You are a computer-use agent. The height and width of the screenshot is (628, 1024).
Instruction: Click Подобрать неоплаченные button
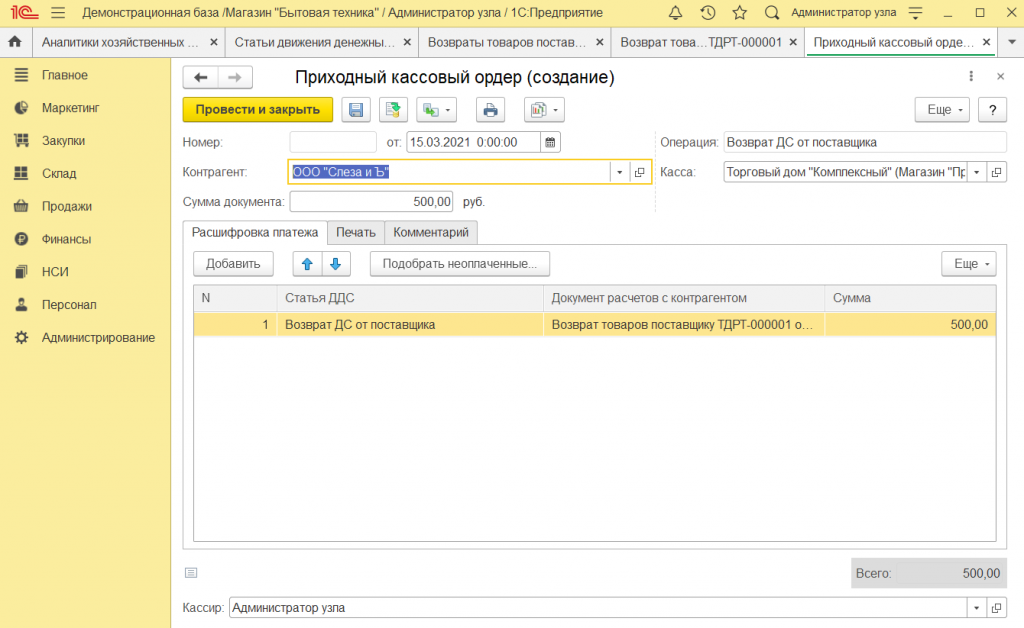coord(459,264)
